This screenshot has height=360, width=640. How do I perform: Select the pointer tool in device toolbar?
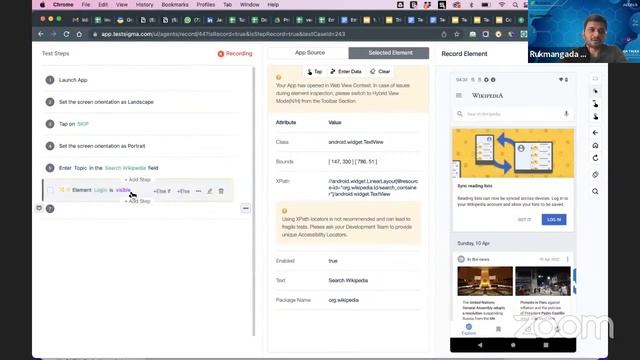pyautogui.click(x=596, y=91)
